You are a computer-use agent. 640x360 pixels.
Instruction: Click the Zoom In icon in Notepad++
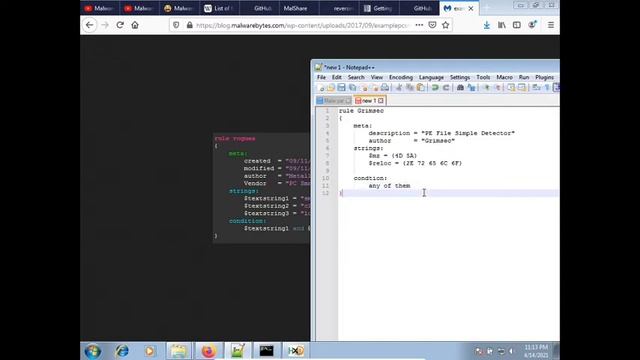(486, 87)
